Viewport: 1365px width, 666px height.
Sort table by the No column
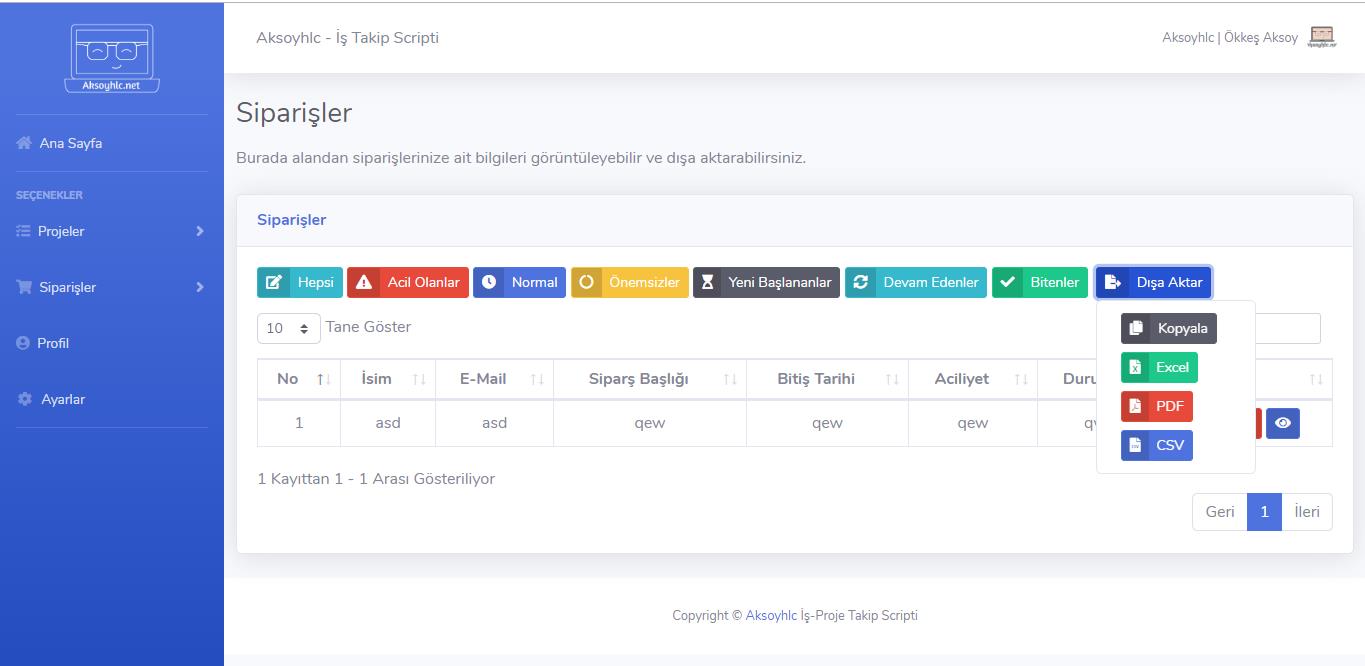point(299,379)
